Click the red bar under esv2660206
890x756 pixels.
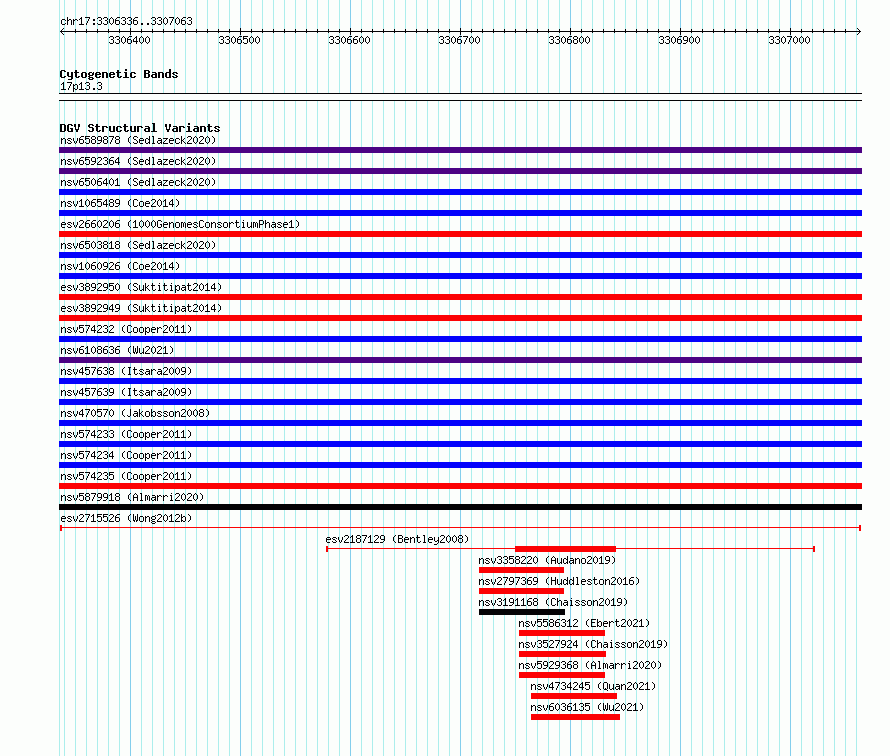(x=460, y=234)
